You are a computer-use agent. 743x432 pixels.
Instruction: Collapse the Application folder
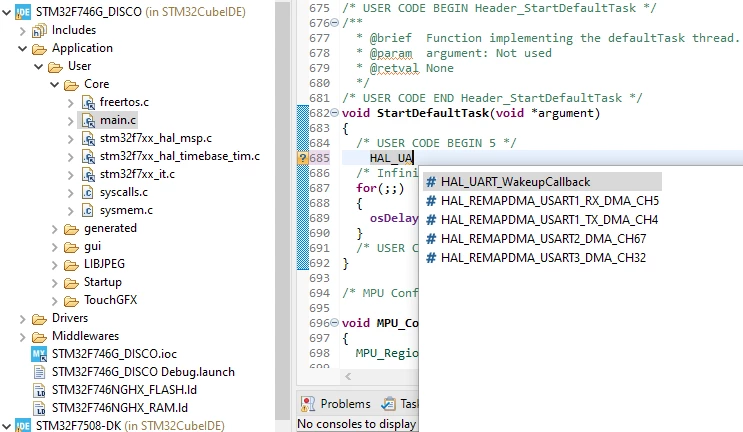[x=22, y=48]
